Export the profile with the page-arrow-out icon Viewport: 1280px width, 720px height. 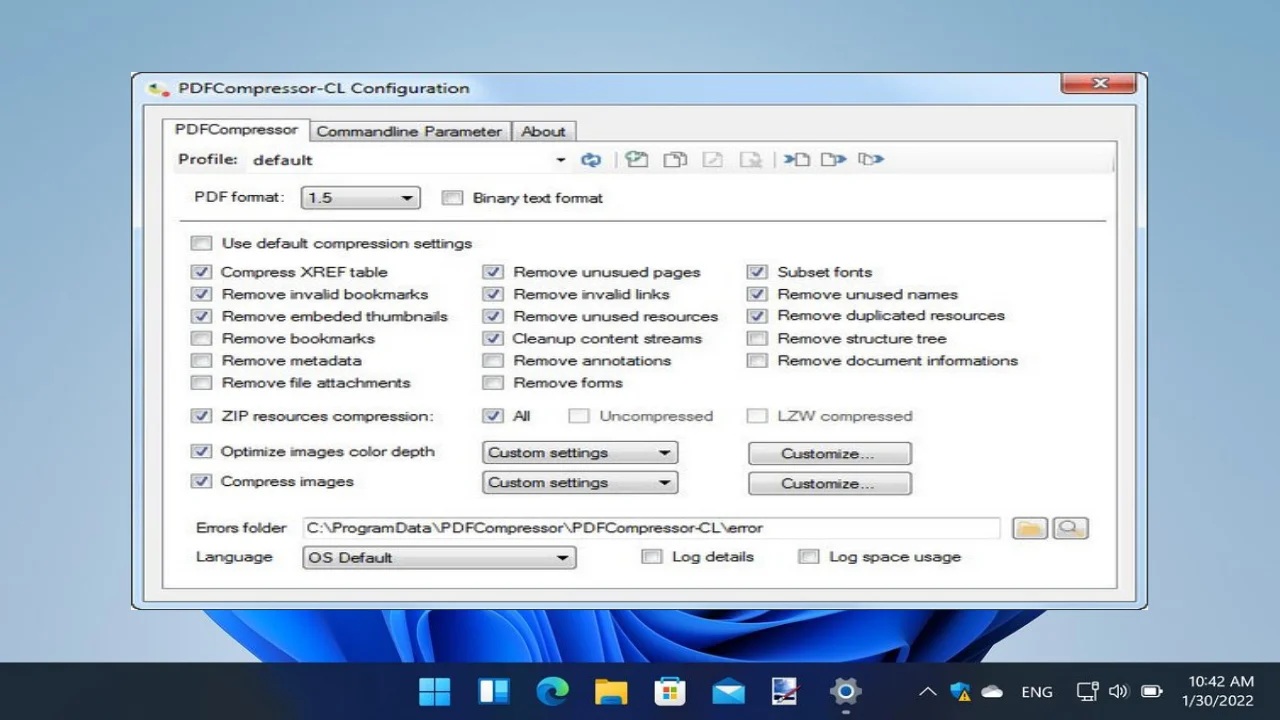click(x=834, y=160)
